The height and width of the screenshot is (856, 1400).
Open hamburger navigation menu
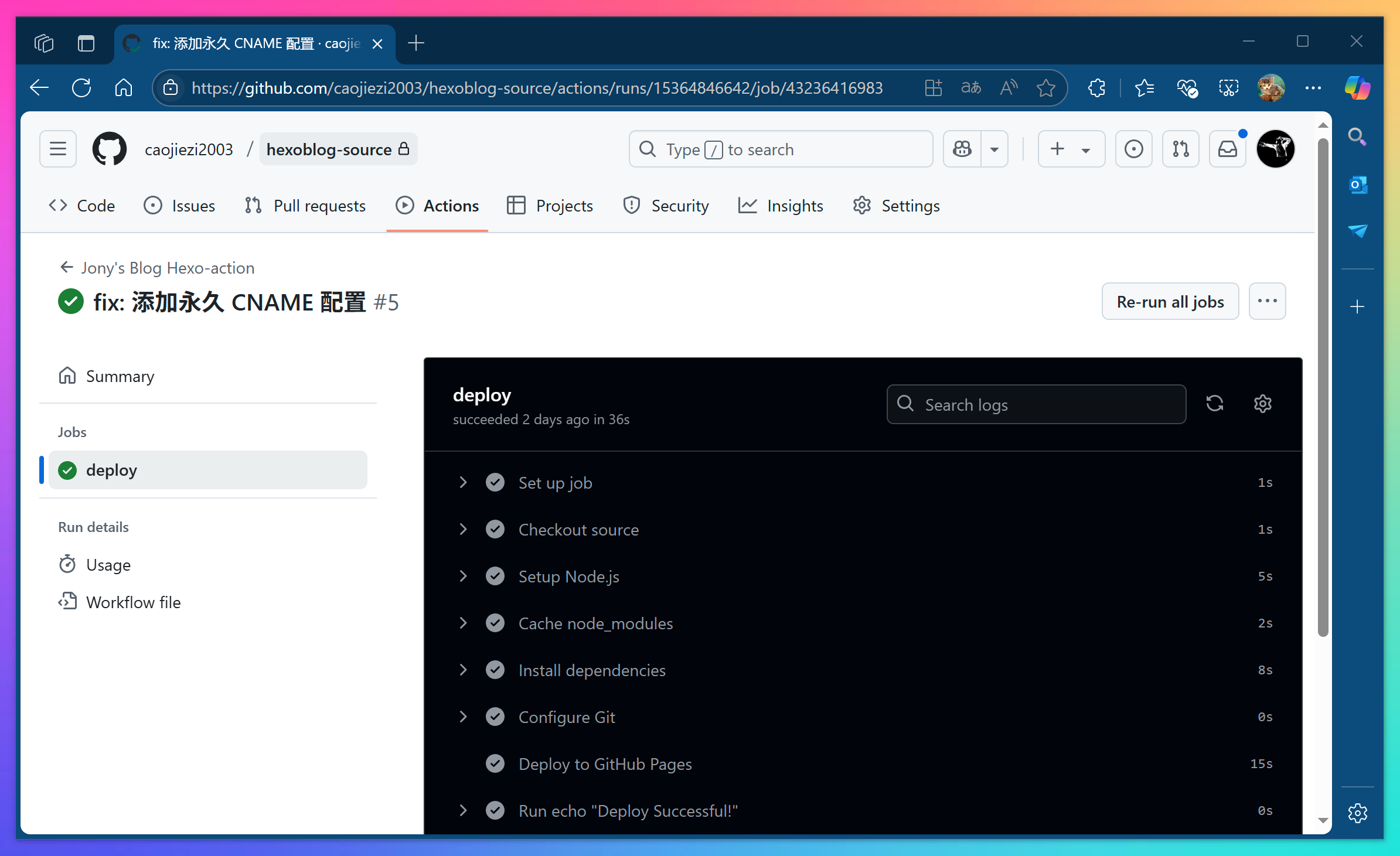click(x=58, y=149)
